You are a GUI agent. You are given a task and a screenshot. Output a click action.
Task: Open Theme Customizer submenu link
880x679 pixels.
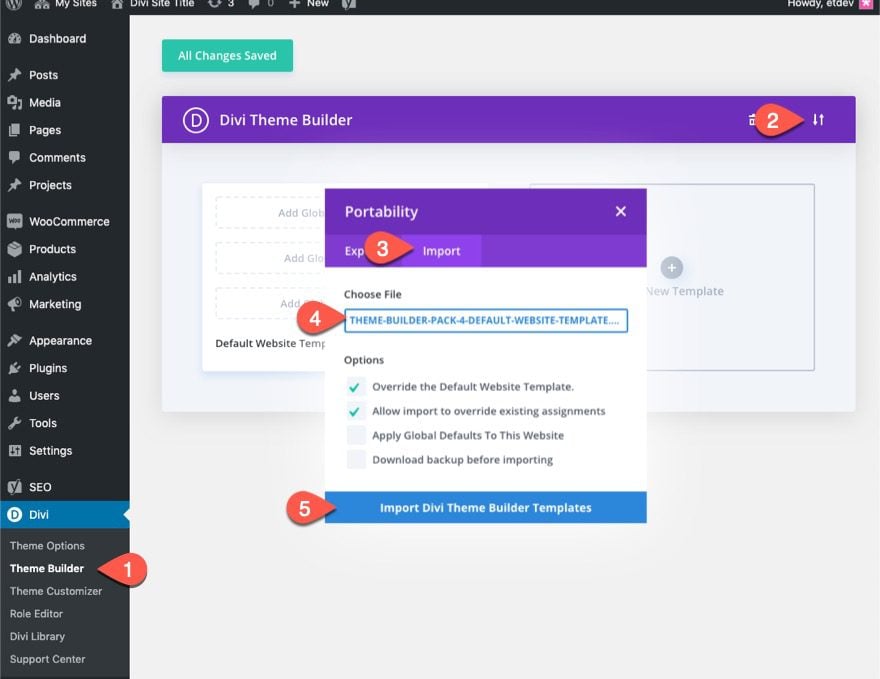[56, 591]
